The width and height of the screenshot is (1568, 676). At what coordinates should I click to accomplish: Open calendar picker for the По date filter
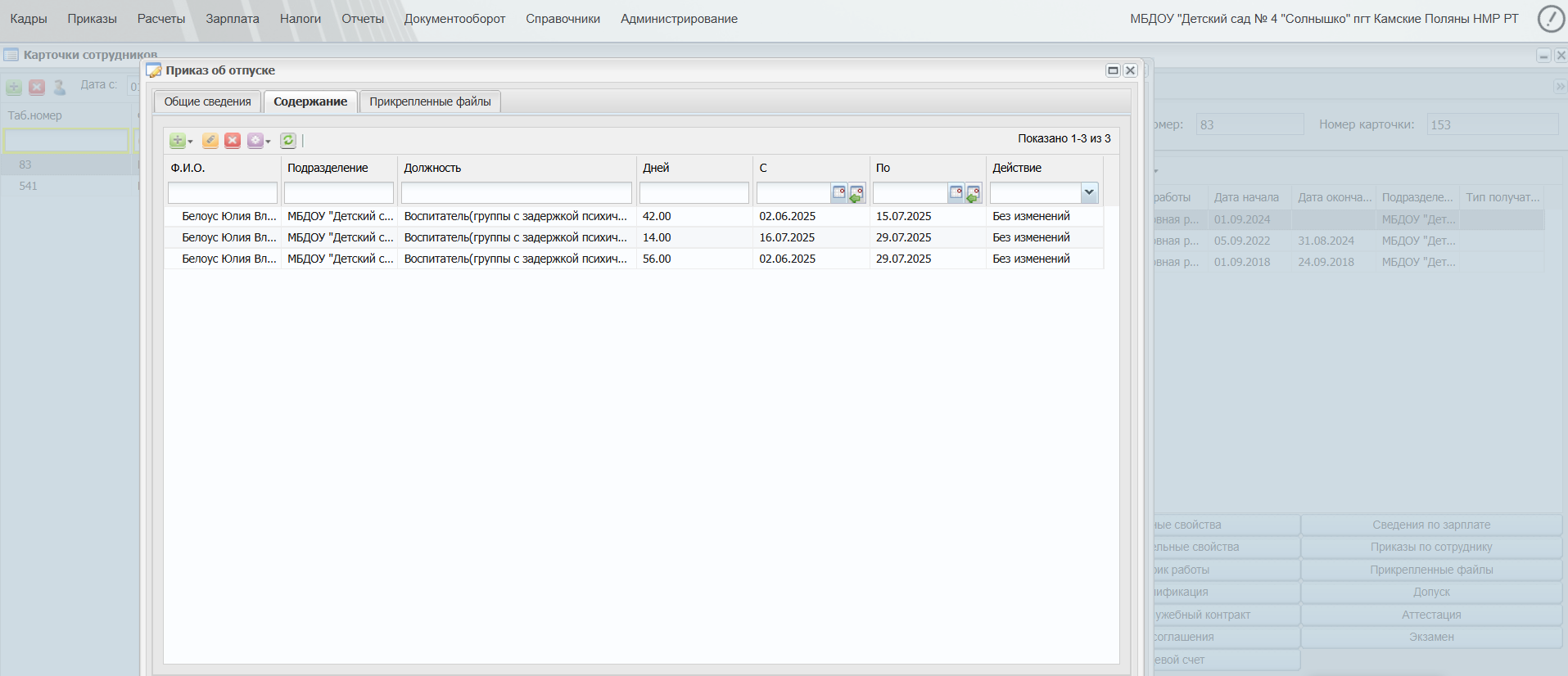[956, 193]
